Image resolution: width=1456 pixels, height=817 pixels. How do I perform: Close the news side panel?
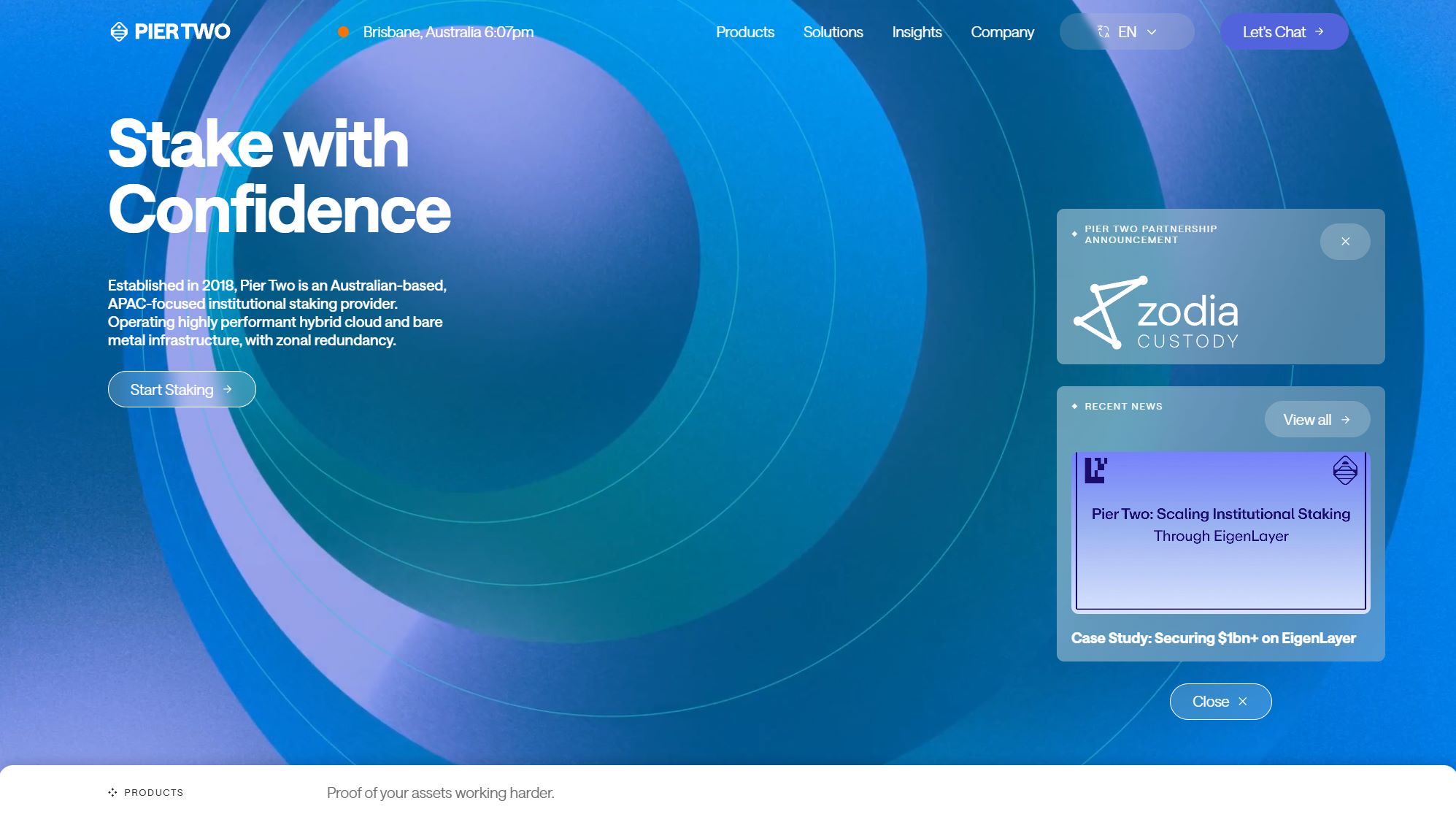pyautogui.click(x=1220, y=702)
